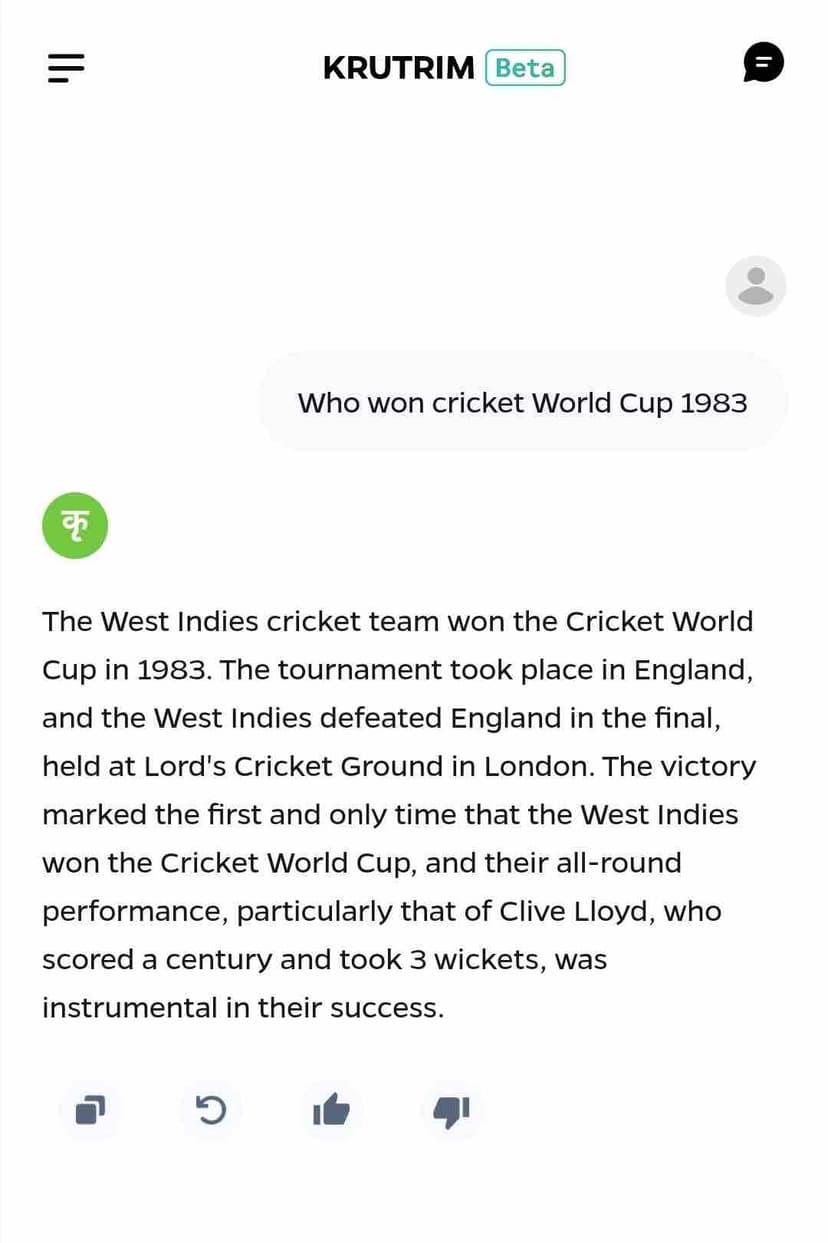Viewport: 828px width, 1243px height.
Task: Click the word "London" in the response
Action: [x=539, y=767]
